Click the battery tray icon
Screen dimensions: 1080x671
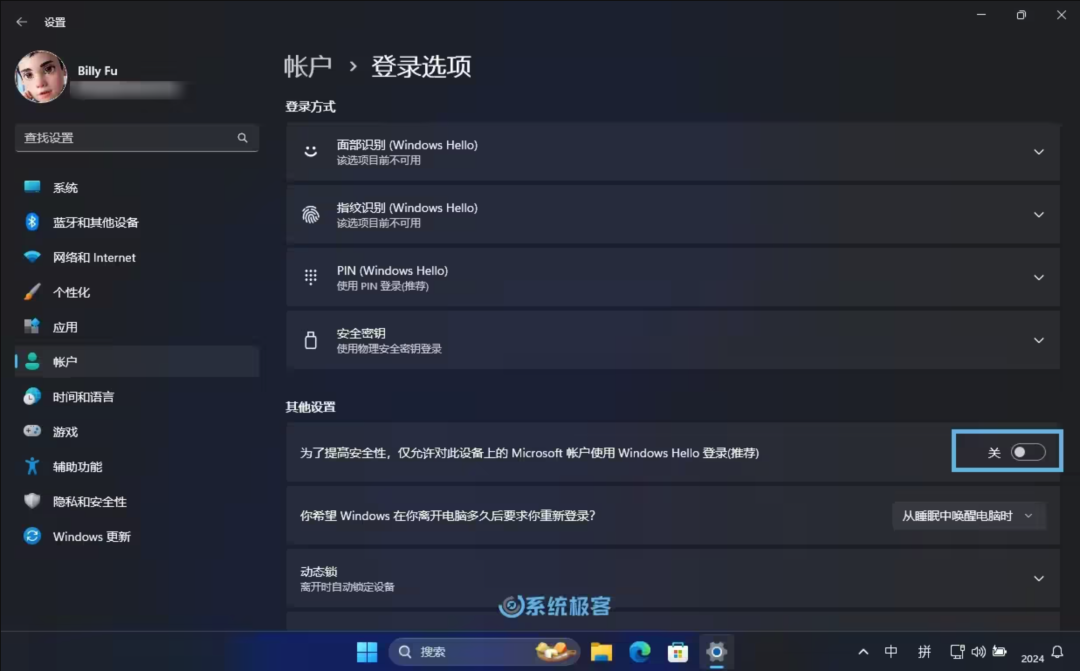click(999, 652)
